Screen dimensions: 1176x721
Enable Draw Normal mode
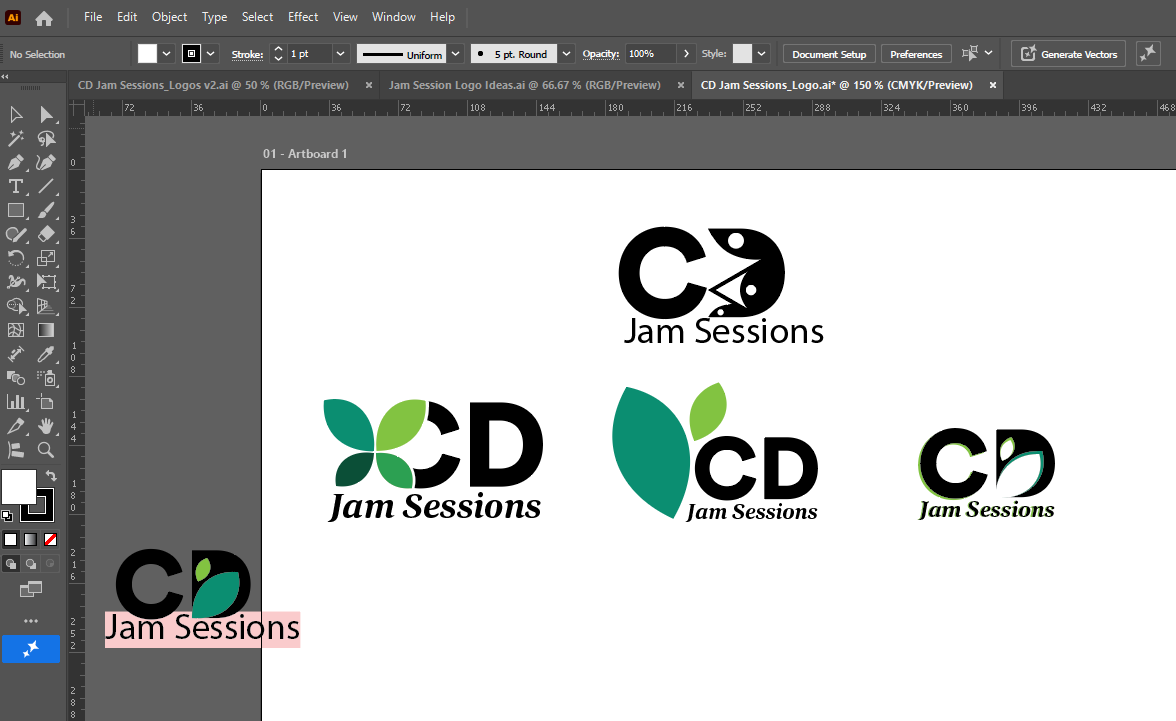tap(10, 563)
